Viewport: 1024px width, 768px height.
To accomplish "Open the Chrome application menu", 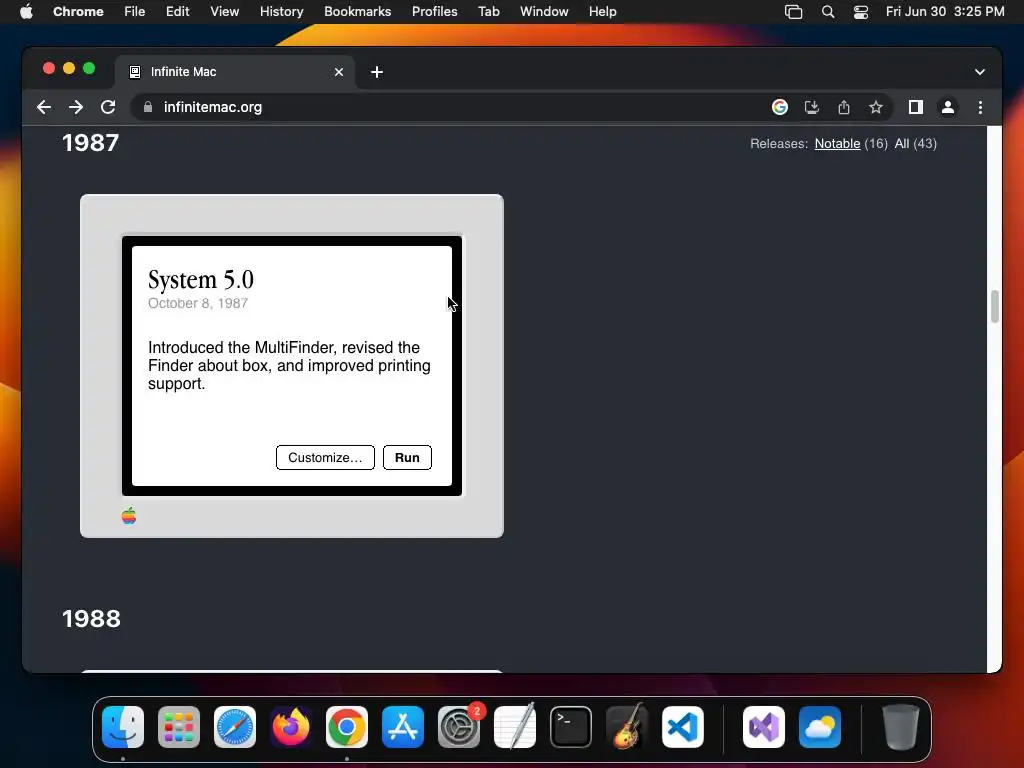I will [x=78, y=12].
